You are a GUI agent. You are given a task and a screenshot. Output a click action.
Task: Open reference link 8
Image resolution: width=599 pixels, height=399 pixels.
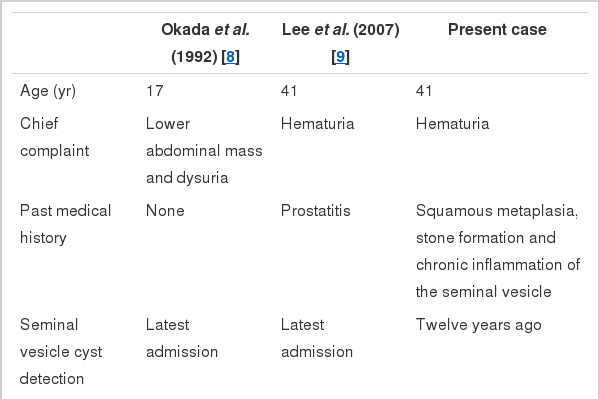(x=230, y=57)
